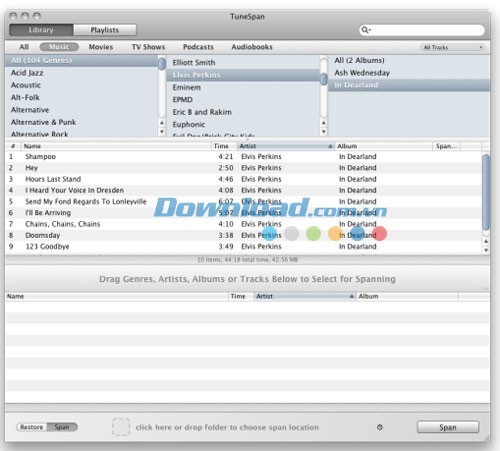Select the track I'll Be Arriving

tap(243, 213)
